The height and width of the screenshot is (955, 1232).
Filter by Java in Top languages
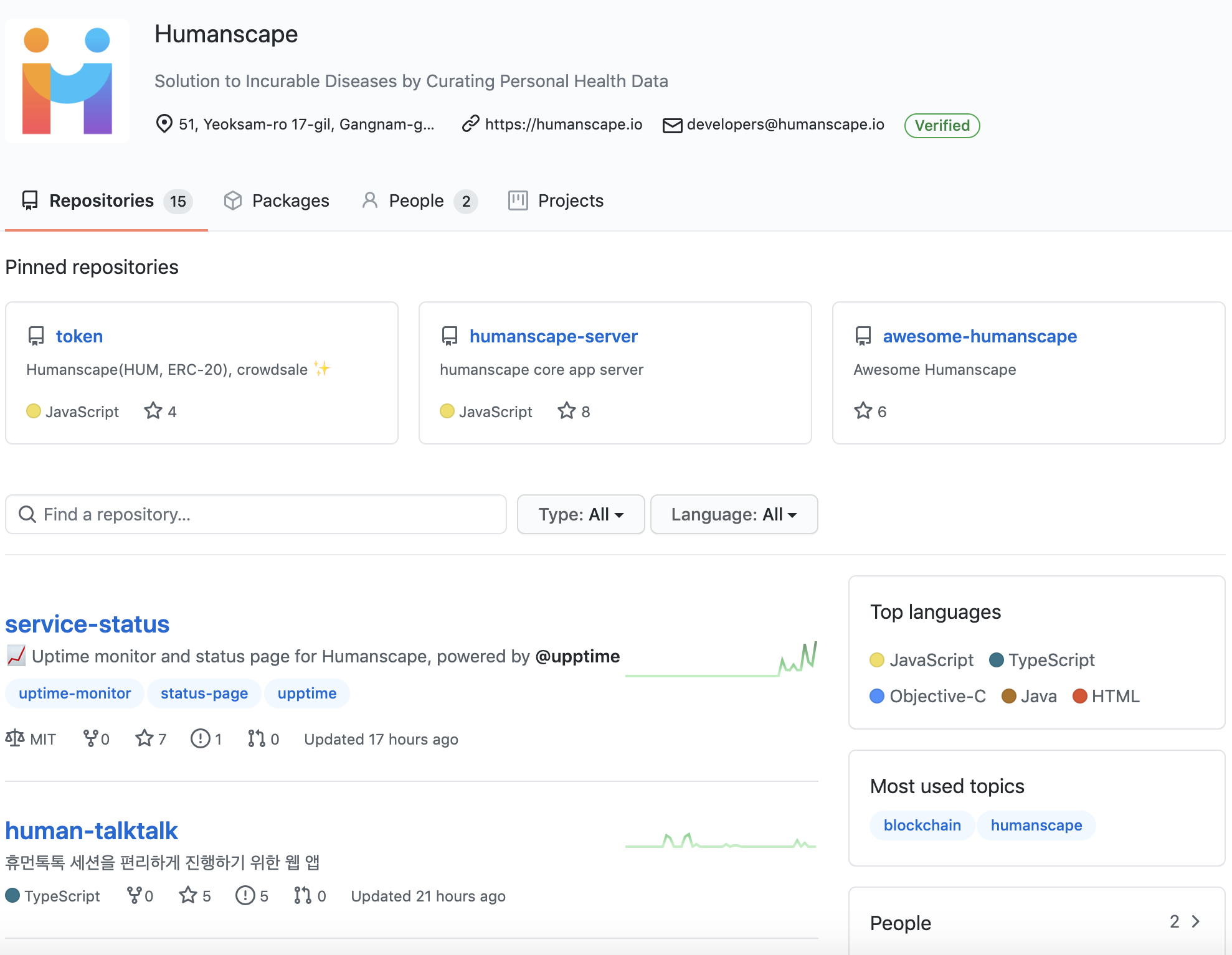click(x=1029, y=696)
